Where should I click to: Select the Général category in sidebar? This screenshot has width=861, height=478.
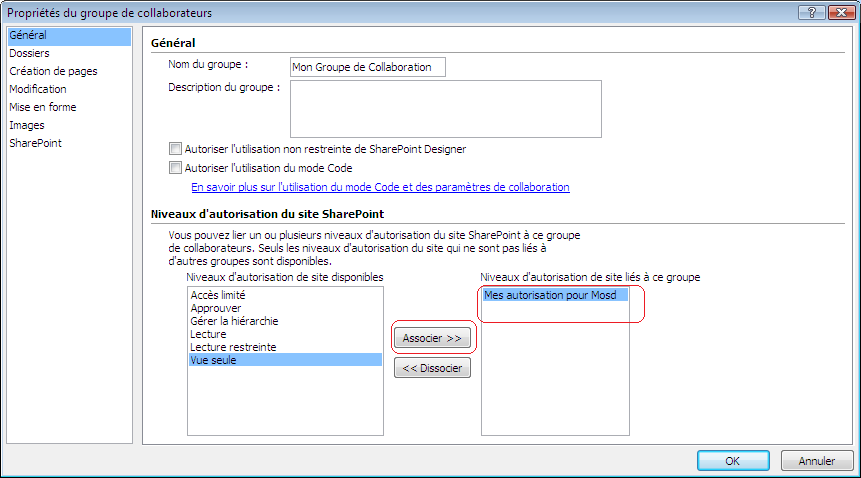coord(28,36)
